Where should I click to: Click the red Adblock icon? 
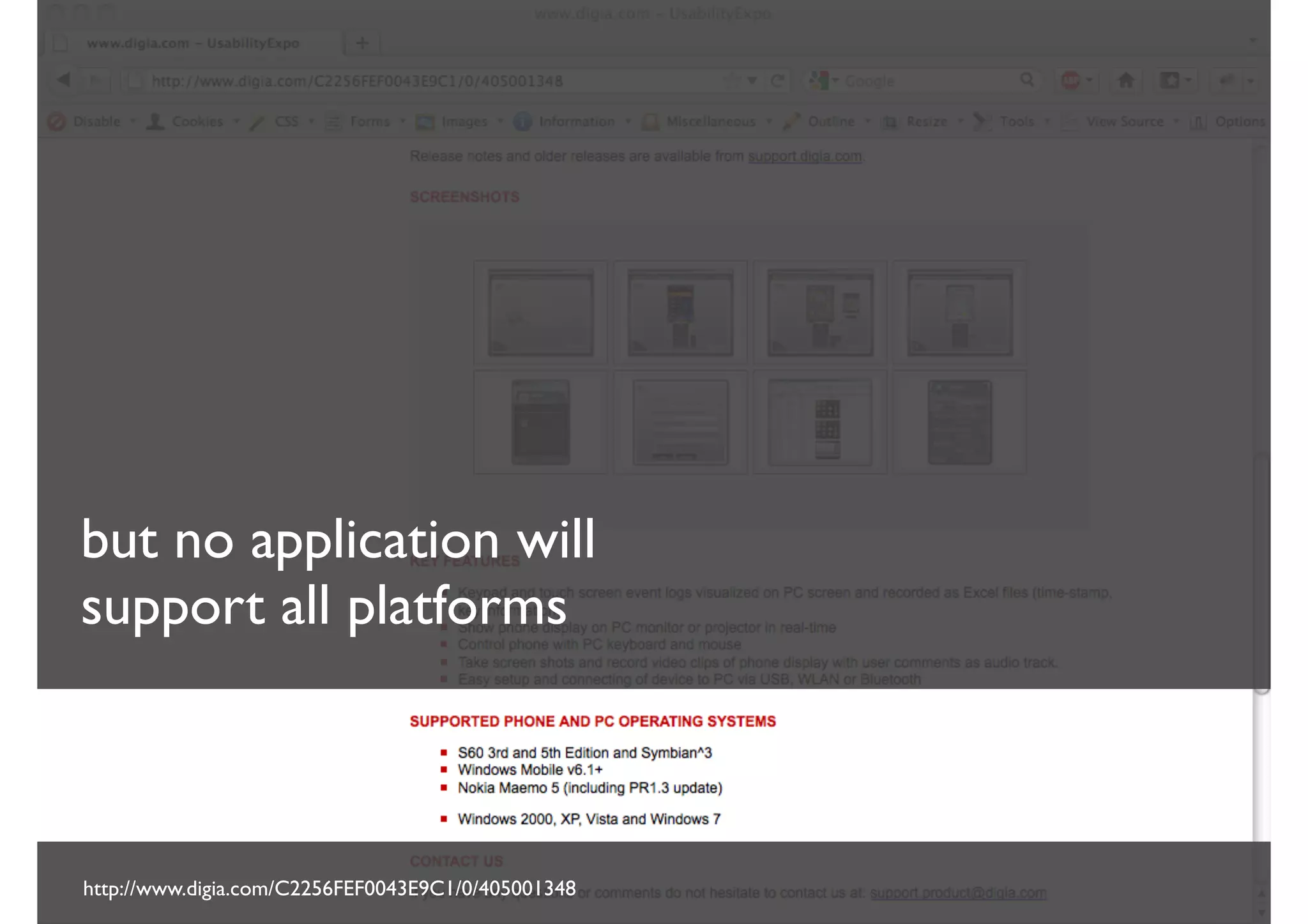[x=1071, y=80]
